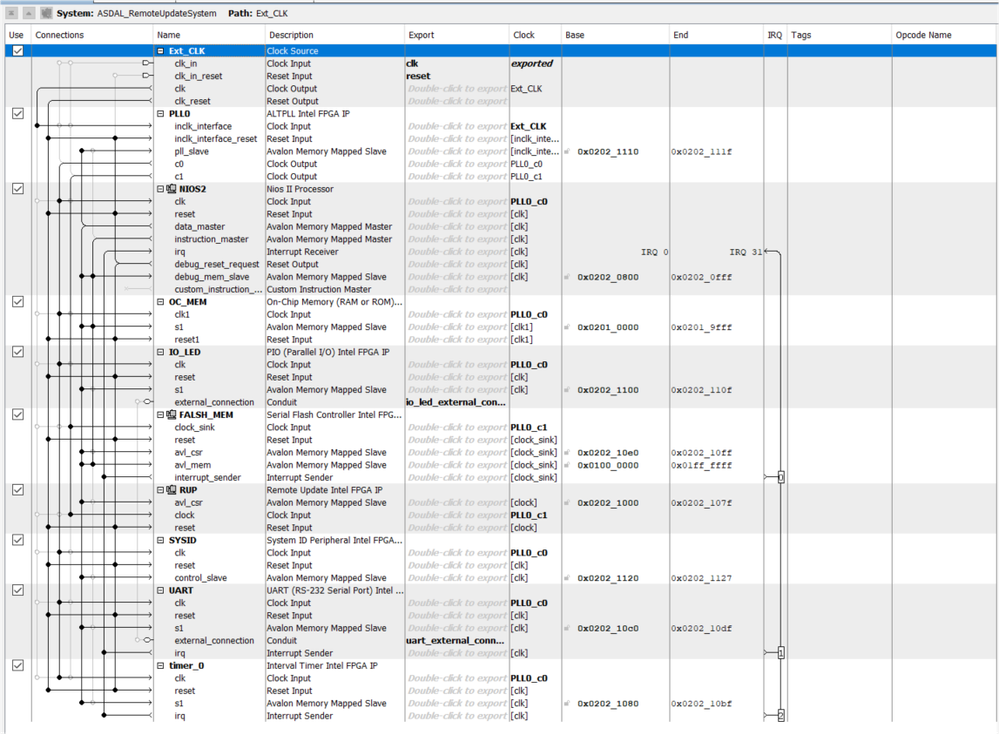
Task: Click the lock icon beside base 0x0202_0800
Action: point(566,277)
